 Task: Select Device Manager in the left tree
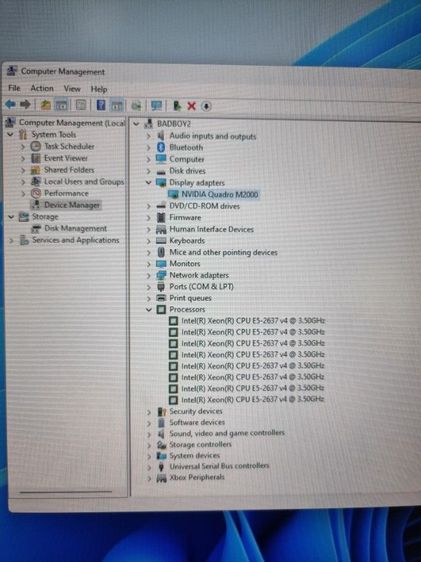72,205
